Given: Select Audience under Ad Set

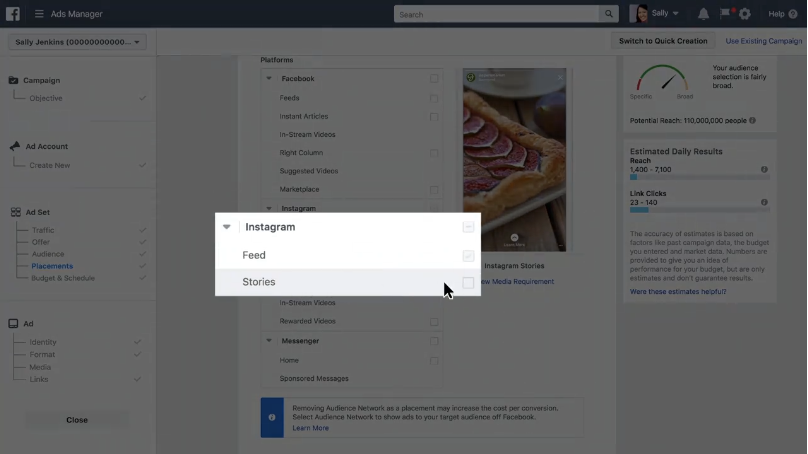Looking at the screenshot, I should [48, 254].
